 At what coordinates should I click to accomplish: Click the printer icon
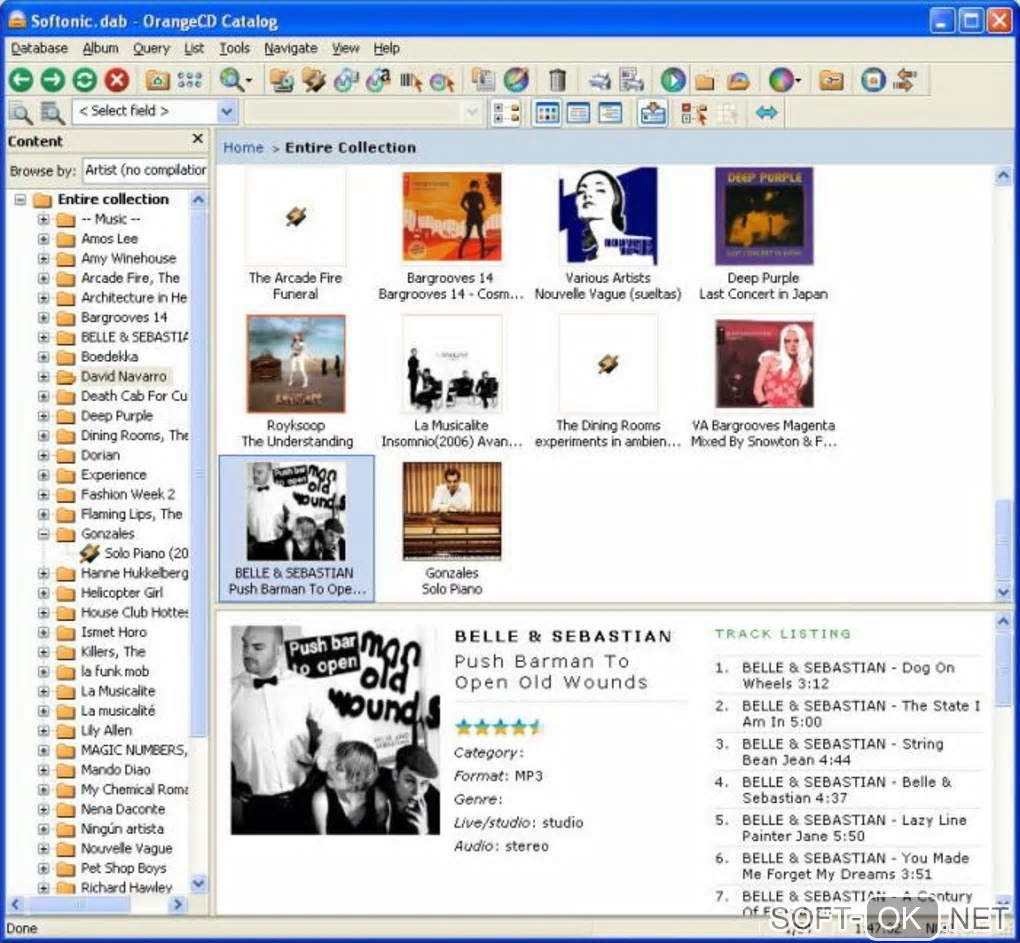(599, 80)
